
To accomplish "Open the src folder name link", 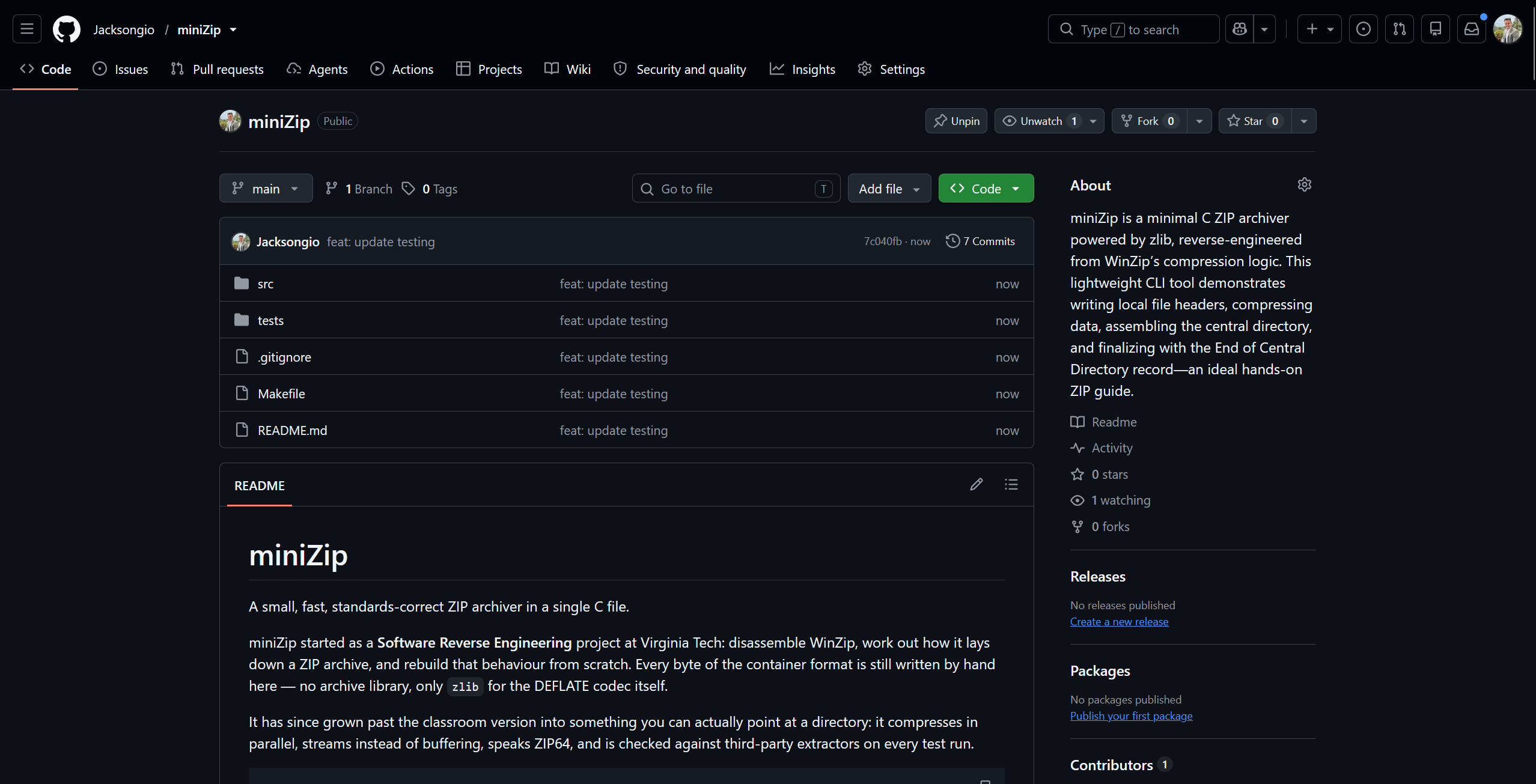I will [x=266, y=284].
